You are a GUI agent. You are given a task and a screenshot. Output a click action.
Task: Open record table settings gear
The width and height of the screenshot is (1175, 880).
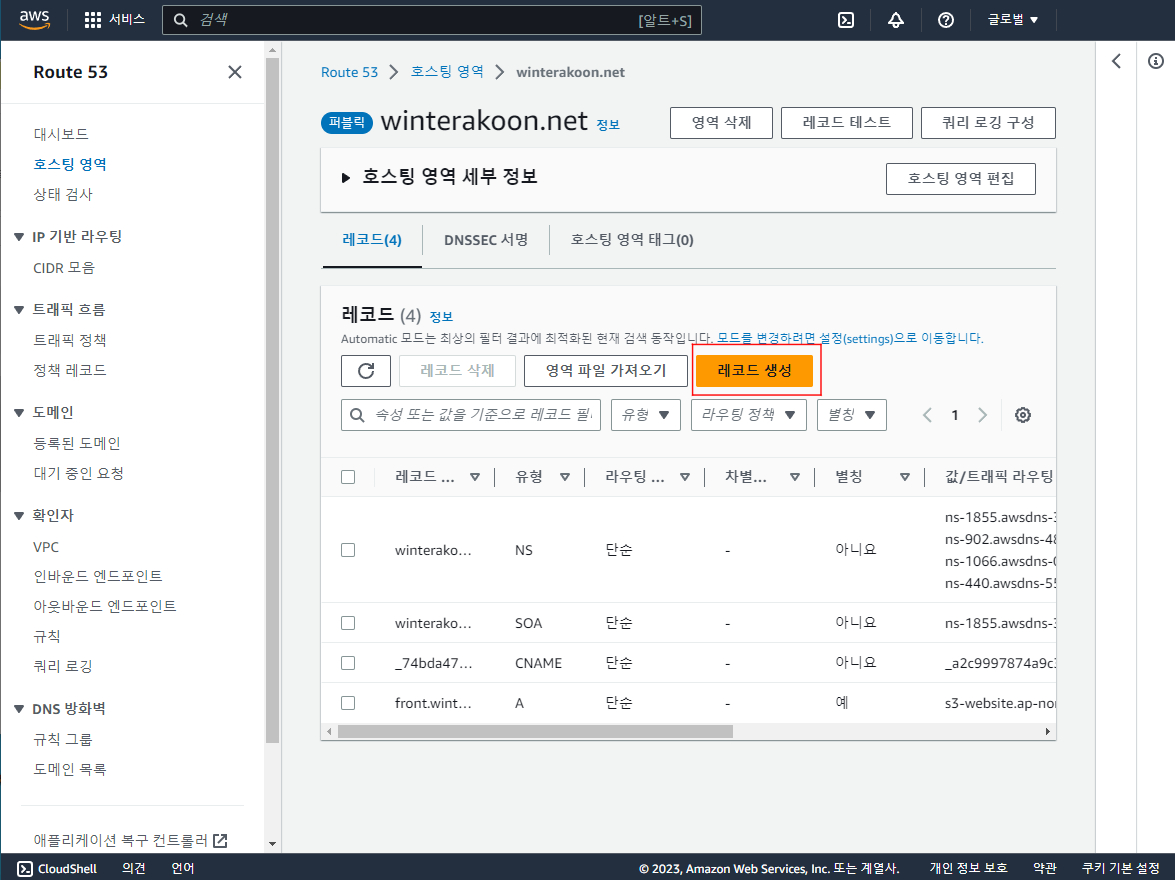(1023, 415)
